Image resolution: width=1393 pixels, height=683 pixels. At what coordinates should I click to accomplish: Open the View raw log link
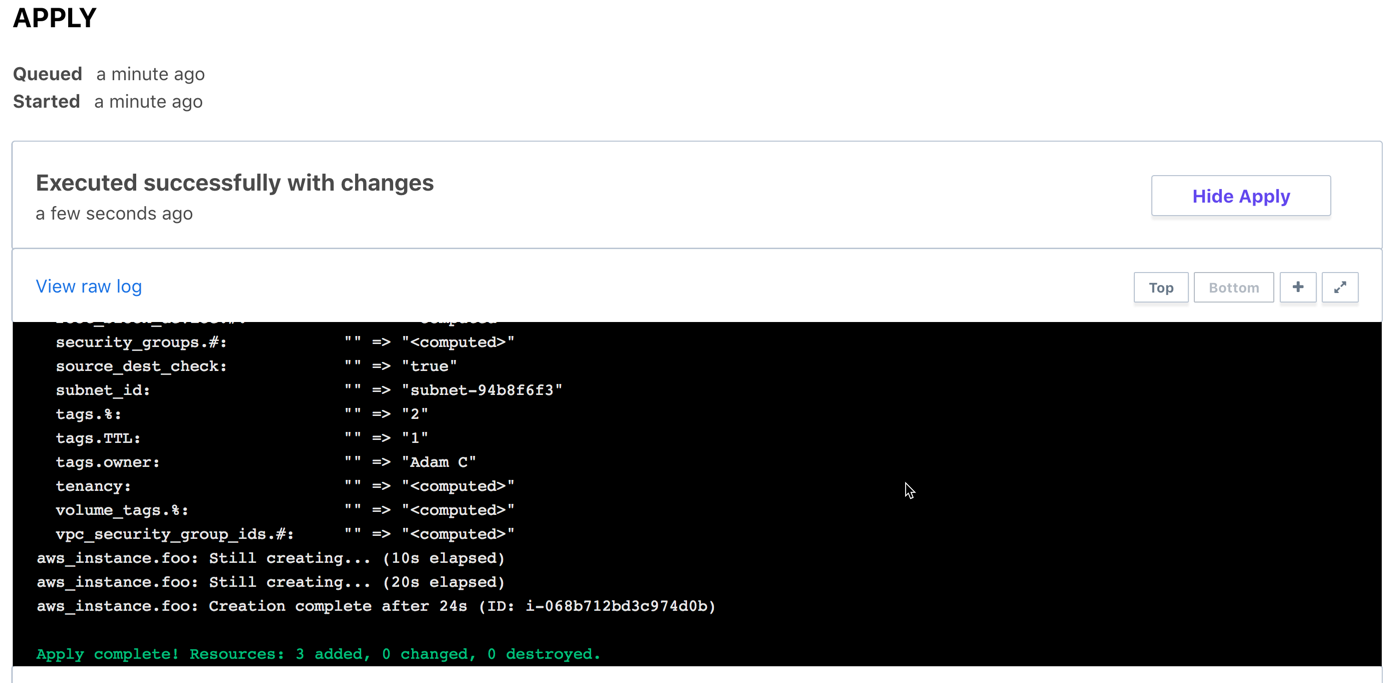tap(89, 286)
